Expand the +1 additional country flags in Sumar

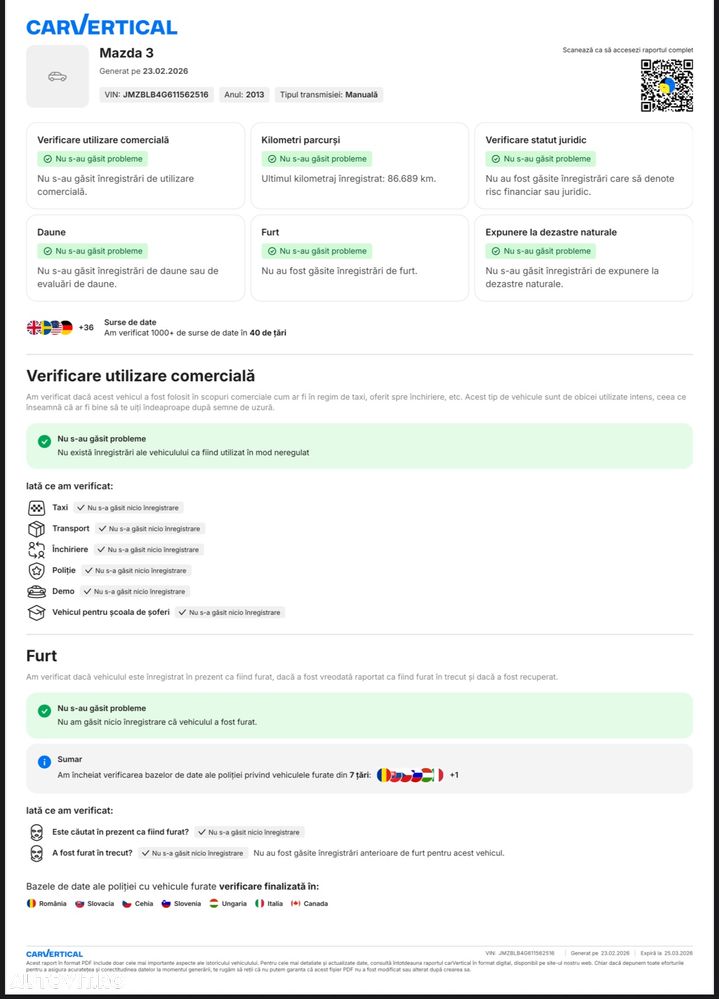click(454, 775)
